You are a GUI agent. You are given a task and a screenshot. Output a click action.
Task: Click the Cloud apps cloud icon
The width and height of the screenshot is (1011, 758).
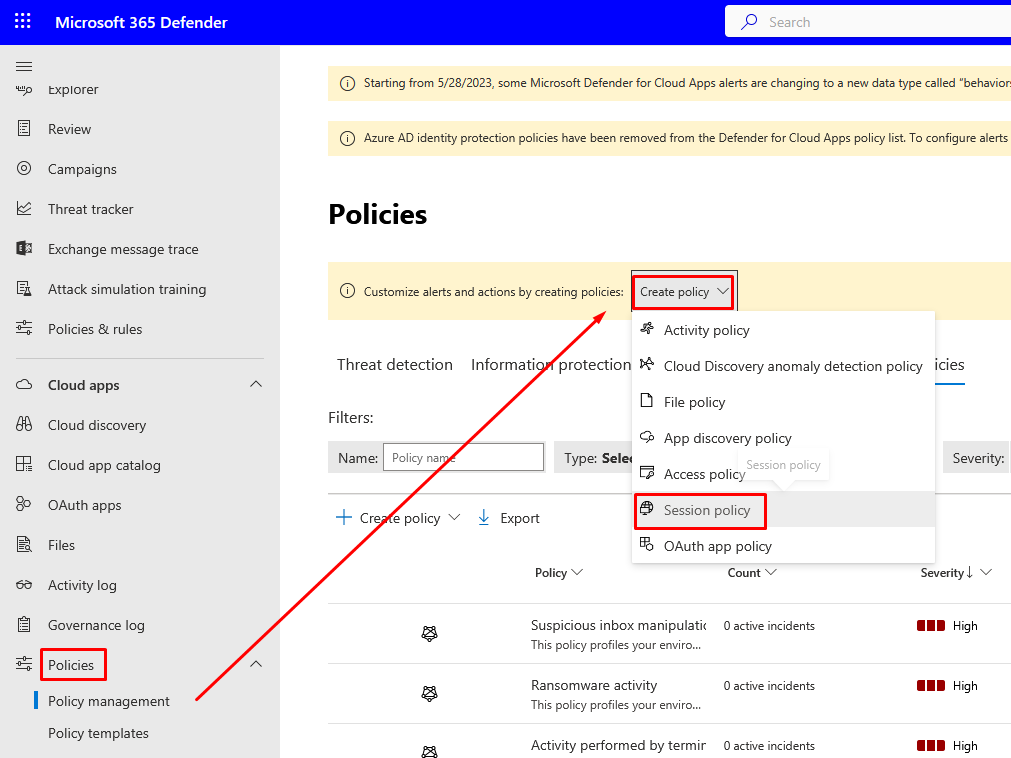[24, 385]
